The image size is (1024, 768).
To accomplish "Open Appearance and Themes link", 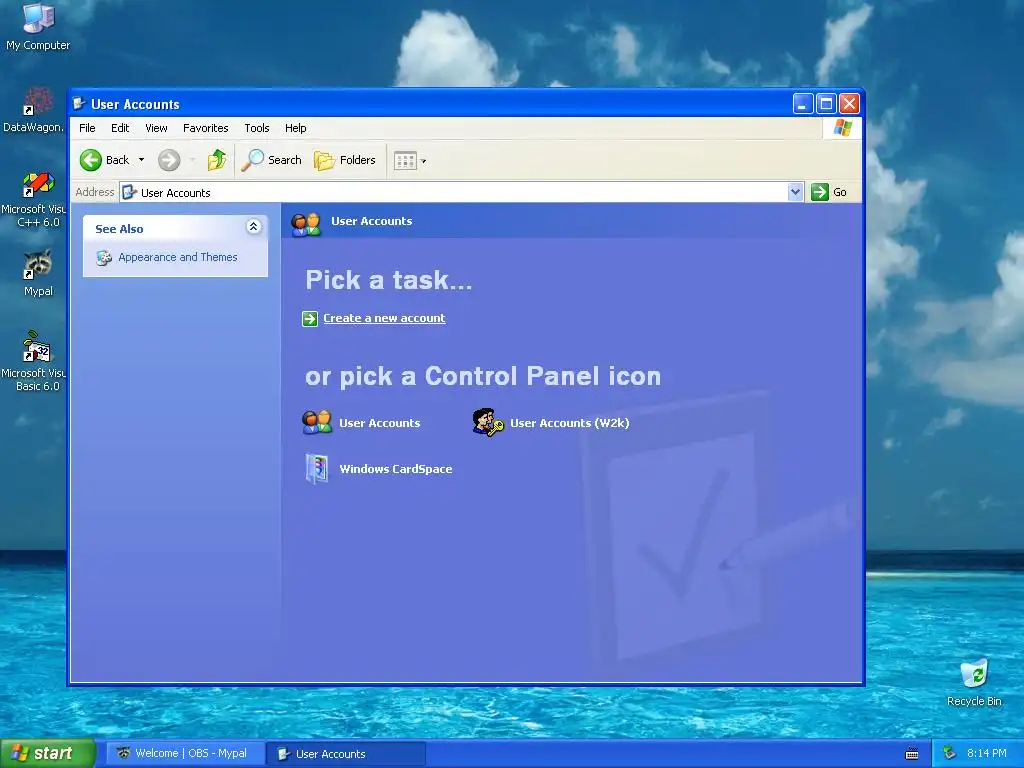I will [178, 257].
